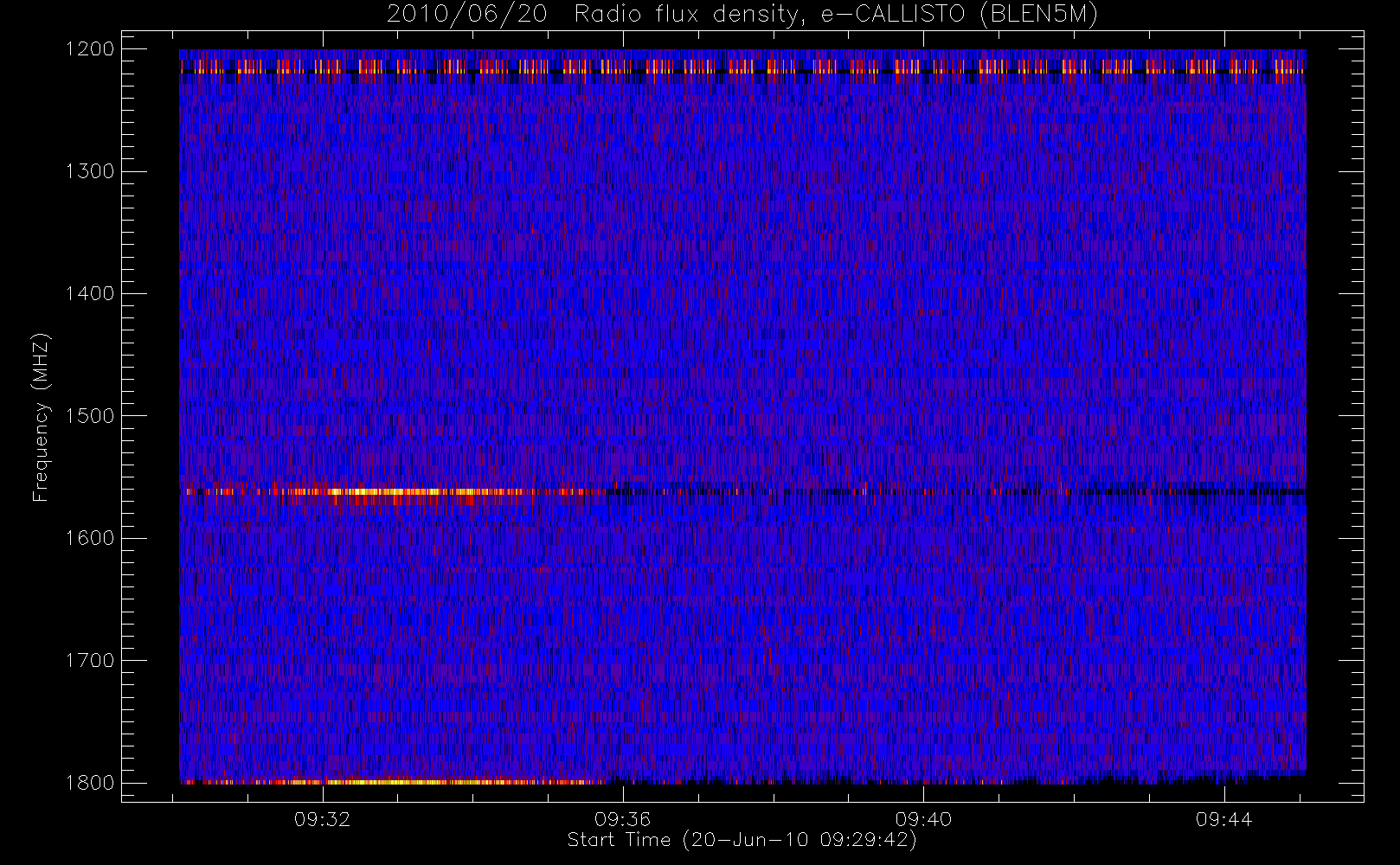Click the 09:44 time tick label

(1223, 819)
